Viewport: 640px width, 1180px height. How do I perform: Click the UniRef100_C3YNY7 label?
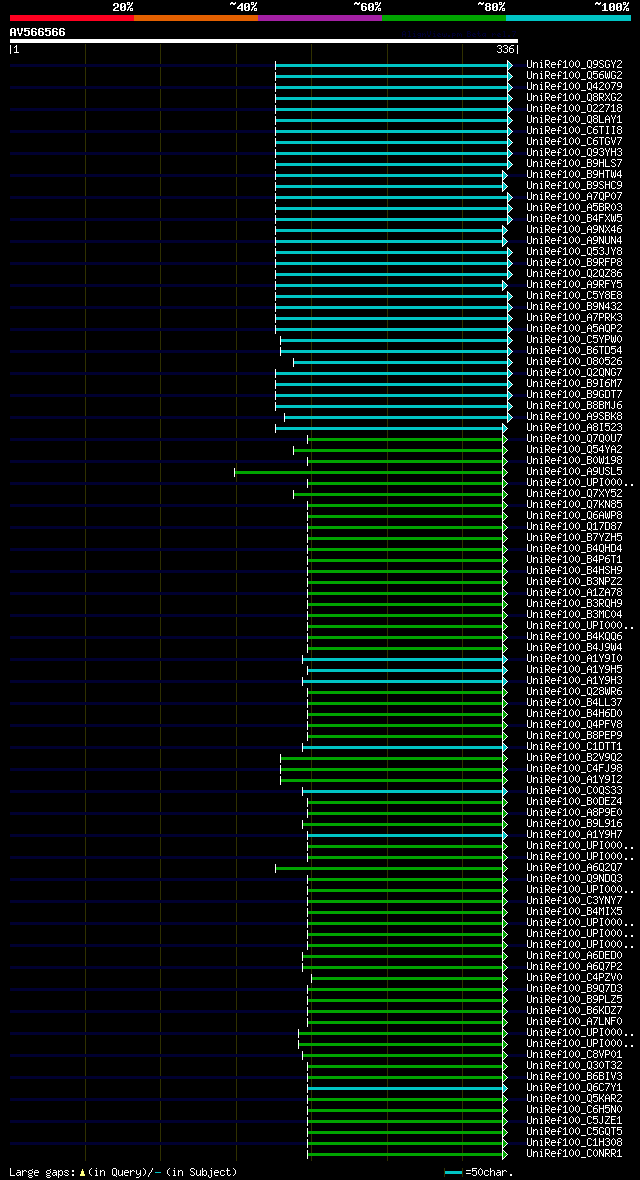coord(574,900)
